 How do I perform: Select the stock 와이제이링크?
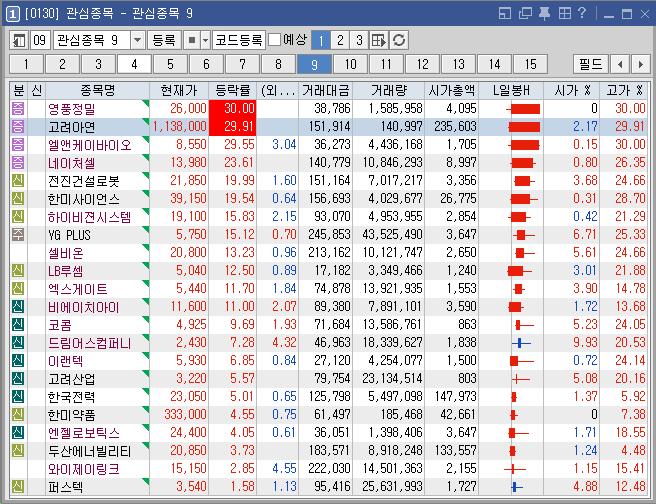pyautogui.click(x=84, y=469)
